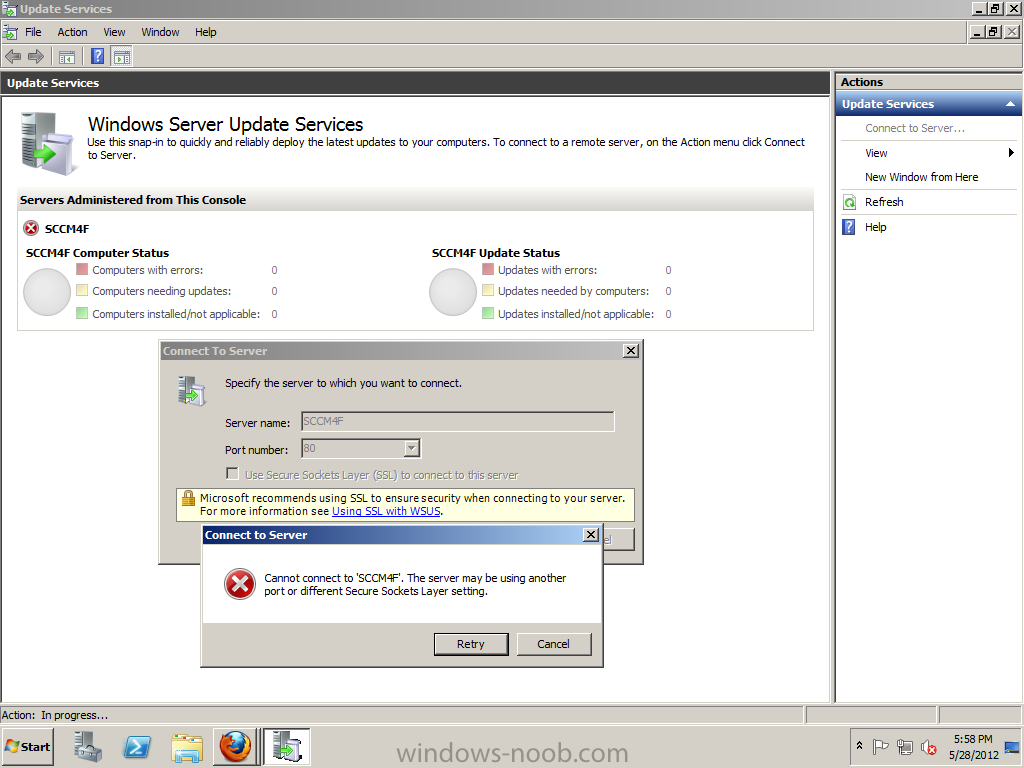The image size is (1024, 768).
Task: Click the MMC icon beside File menu
Action: pyautogui.click(x=10, y=32)
